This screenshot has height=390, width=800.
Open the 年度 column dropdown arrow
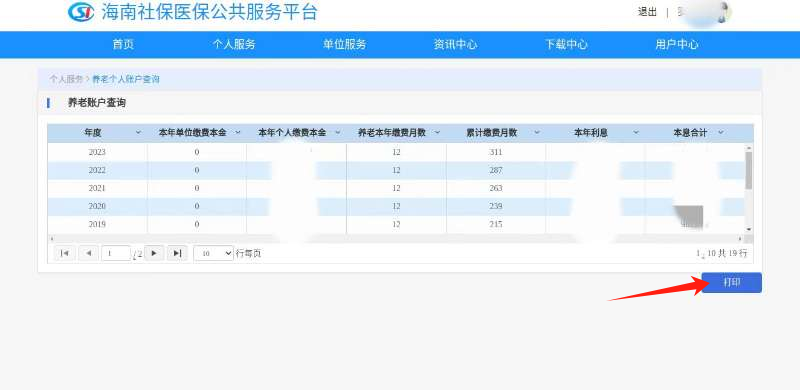coord(138,133)
